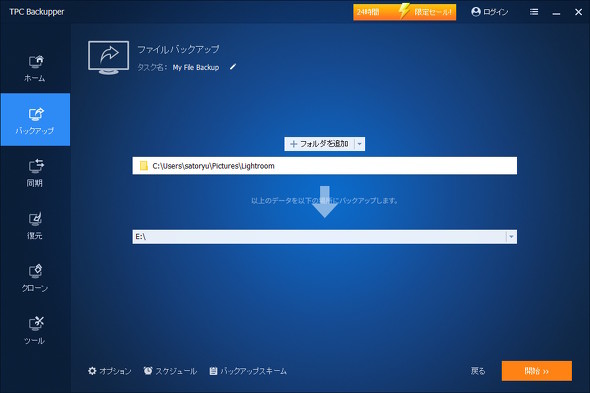590x393 pixels.
Task: Expand the destination path dropdown arrow
Action: 511,236
